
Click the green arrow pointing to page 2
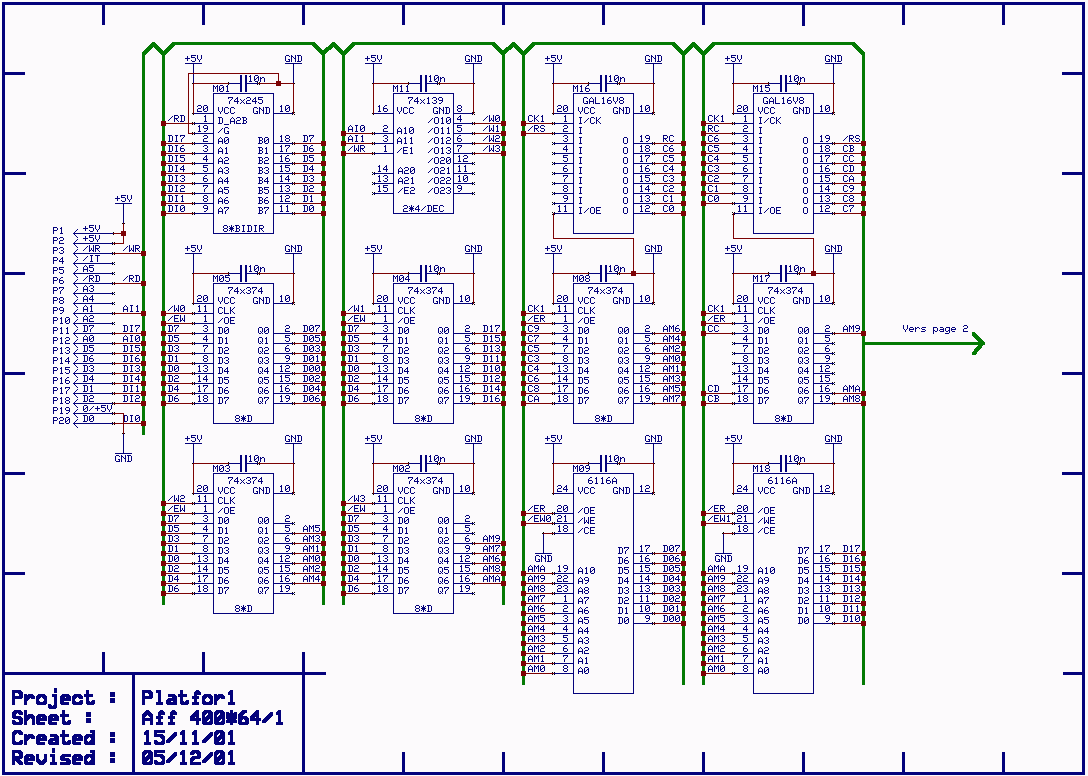click(x=974, y=344)
